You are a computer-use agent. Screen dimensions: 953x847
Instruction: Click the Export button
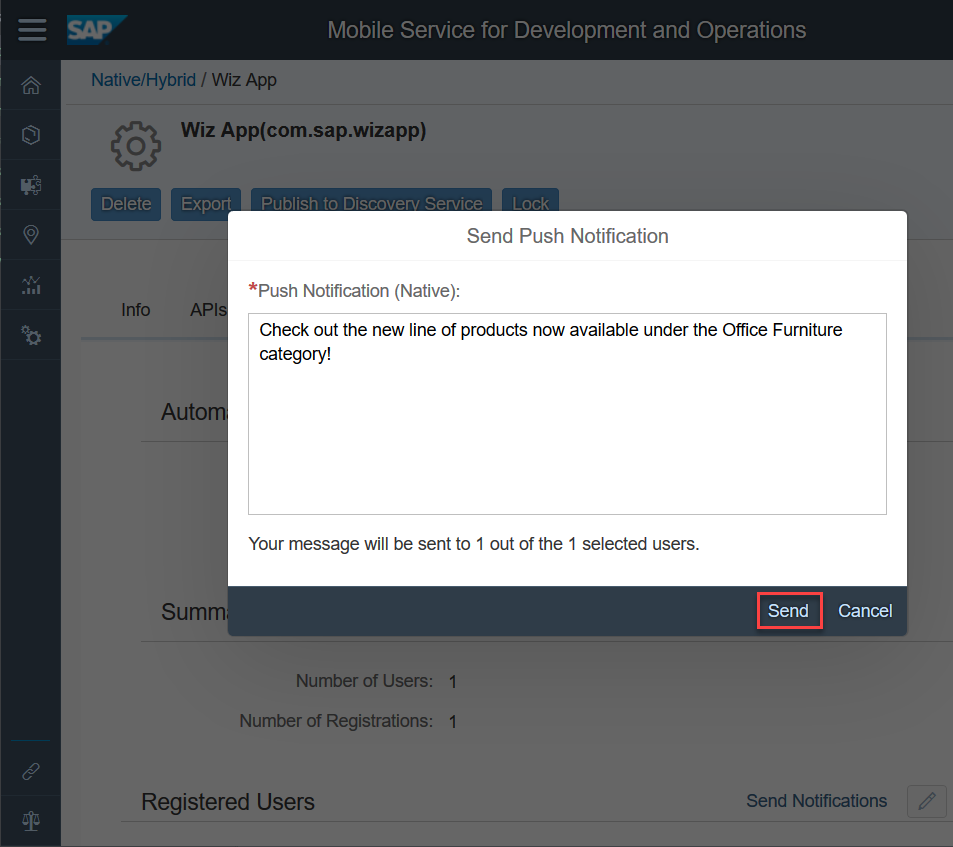tap(206, 204)
